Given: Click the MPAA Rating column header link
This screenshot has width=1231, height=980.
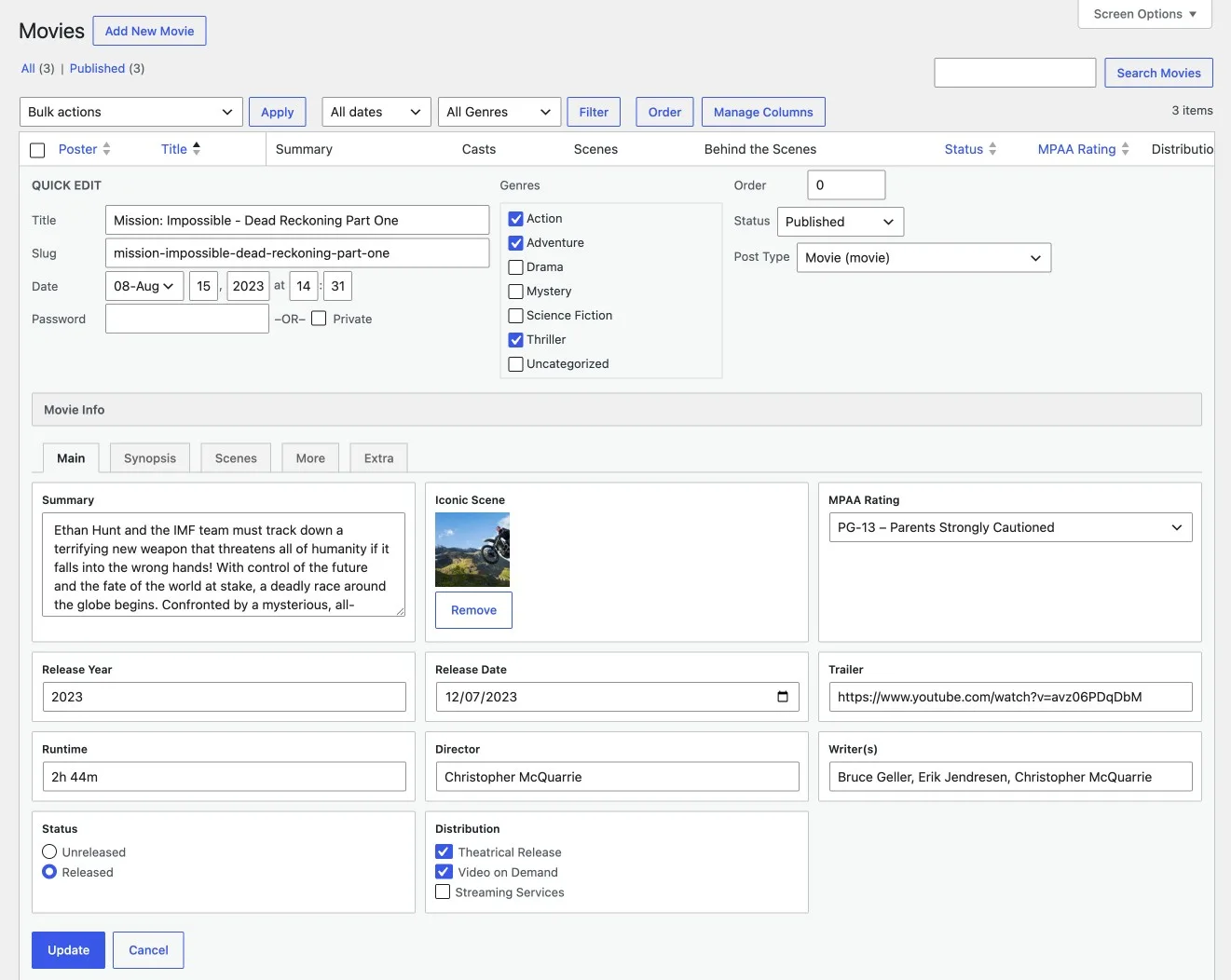Looking at the screenshot, I should [1076, 149].
